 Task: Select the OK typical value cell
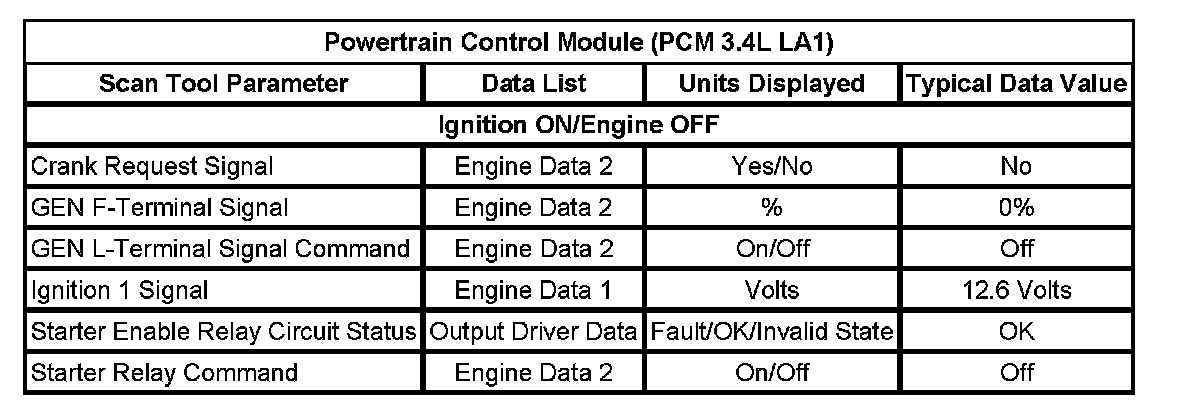click(x=1015, y=332)
